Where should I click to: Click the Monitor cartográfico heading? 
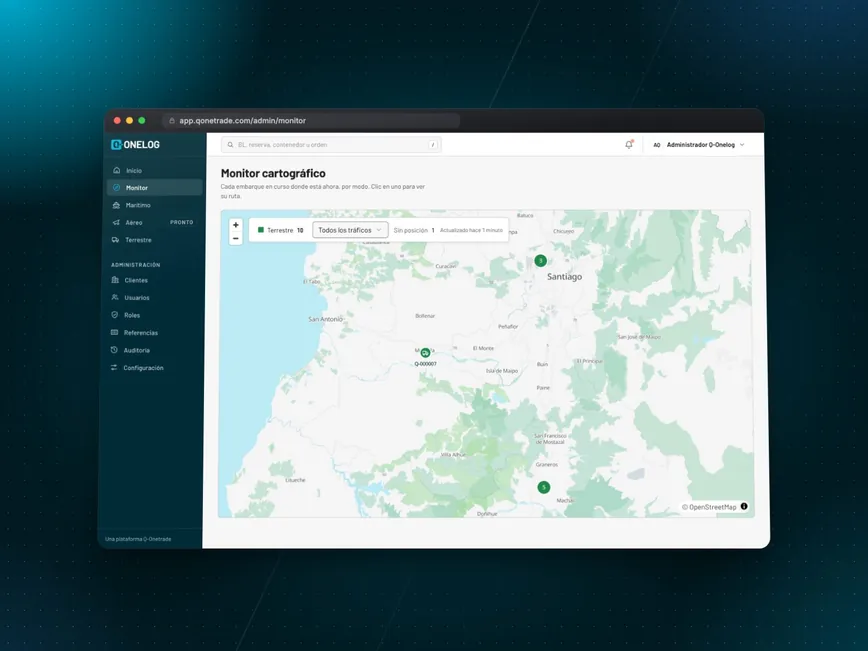273,173
